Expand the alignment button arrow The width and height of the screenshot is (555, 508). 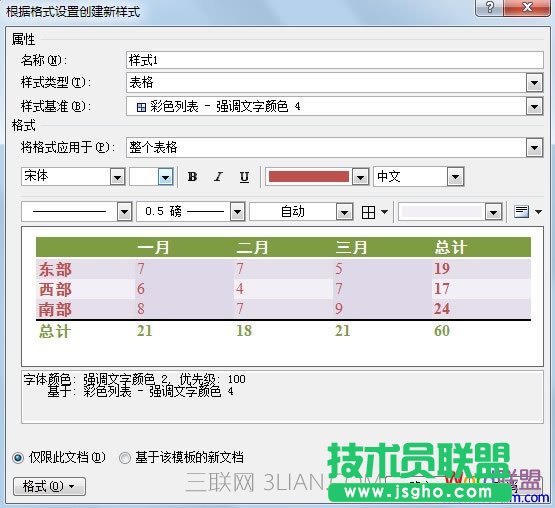coord(538,212)
